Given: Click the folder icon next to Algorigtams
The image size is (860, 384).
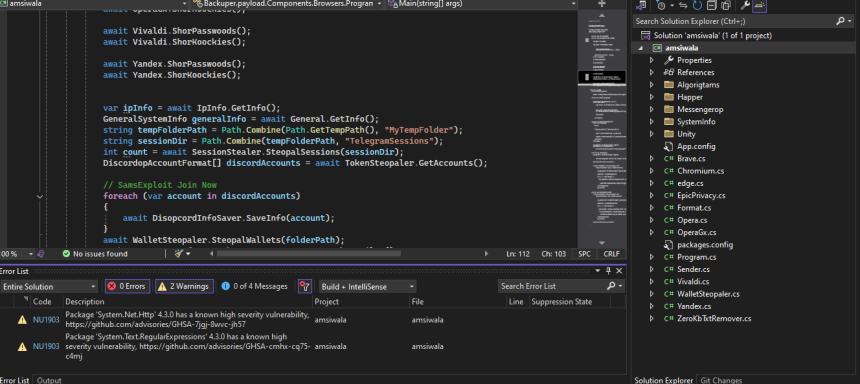Looking at the screenshot, I should coord(668,85).
